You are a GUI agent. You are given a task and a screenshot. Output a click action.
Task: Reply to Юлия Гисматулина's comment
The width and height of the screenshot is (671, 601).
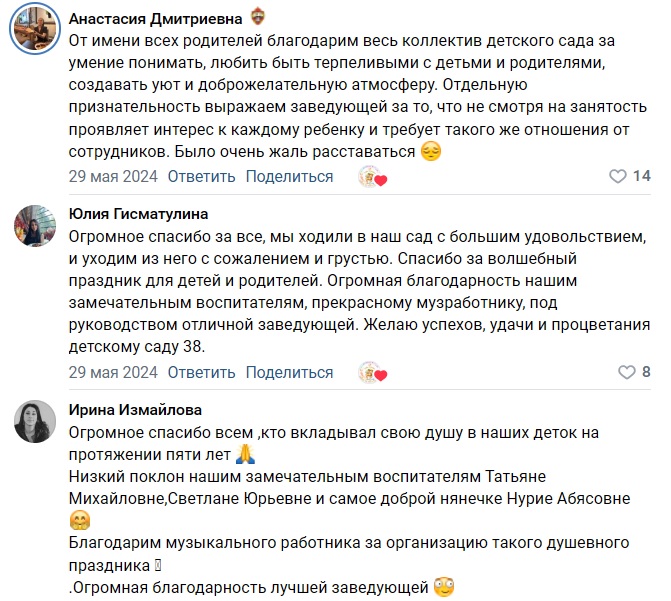201,373
